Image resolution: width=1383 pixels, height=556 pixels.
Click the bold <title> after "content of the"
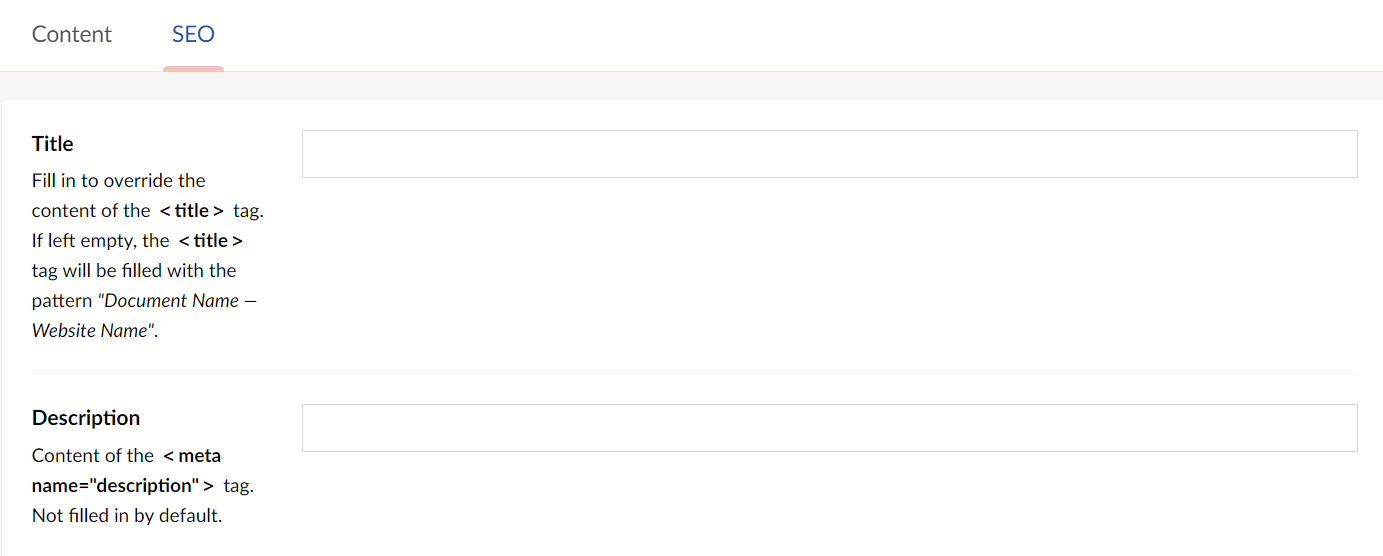click(x=191, y=211)
